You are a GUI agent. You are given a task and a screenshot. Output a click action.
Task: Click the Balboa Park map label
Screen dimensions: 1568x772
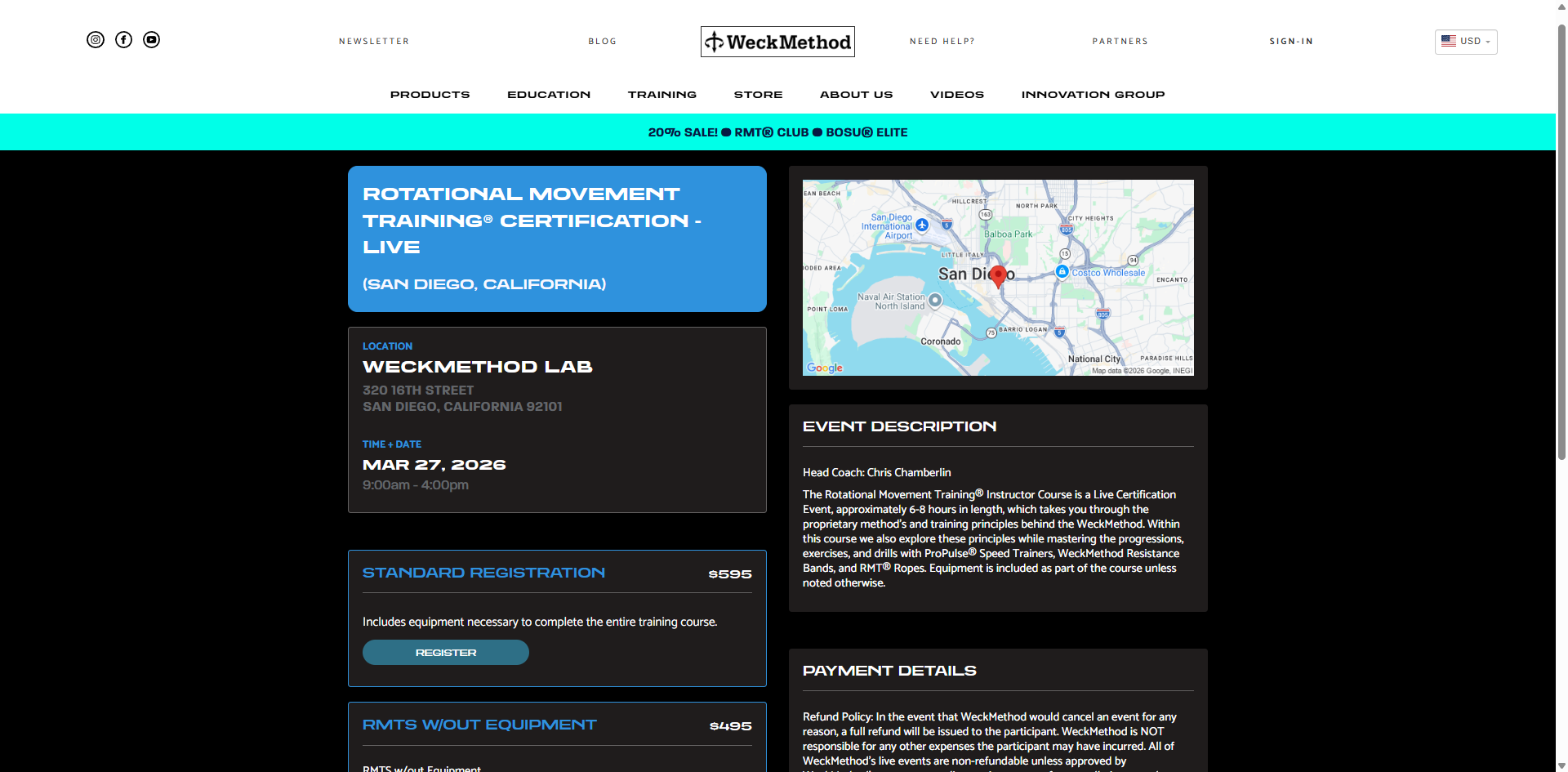pos(1008,234)
